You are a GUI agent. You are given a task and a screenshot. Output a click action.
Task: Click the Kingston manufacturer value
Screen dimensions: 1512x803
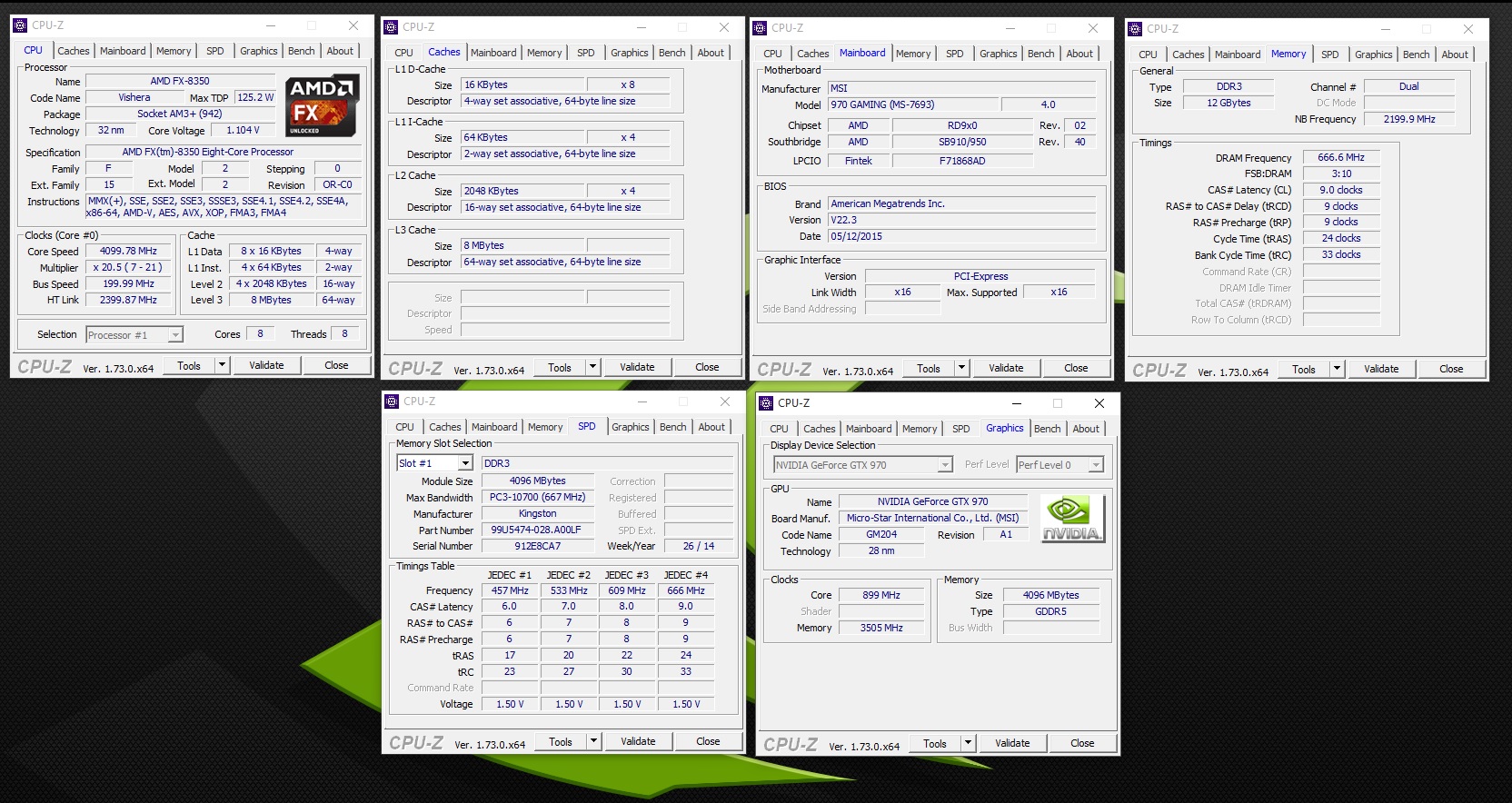tap(538, 513)
